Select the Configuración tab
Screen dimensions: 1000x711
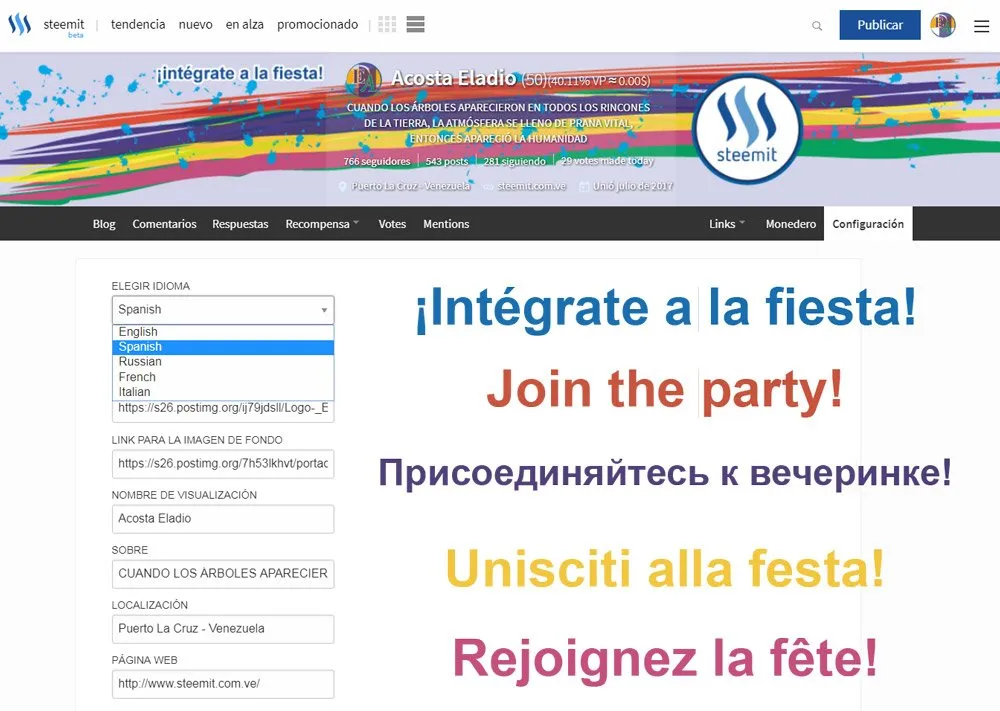868,224
